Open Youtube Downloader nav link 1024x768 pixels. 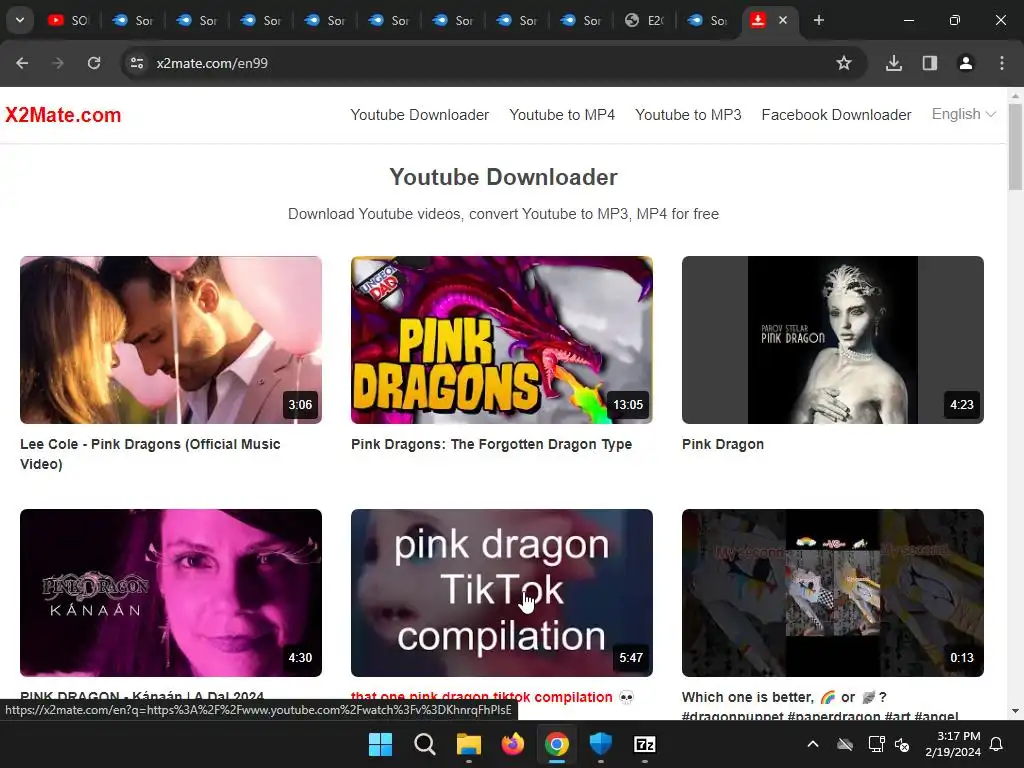(x=419, y=115)
